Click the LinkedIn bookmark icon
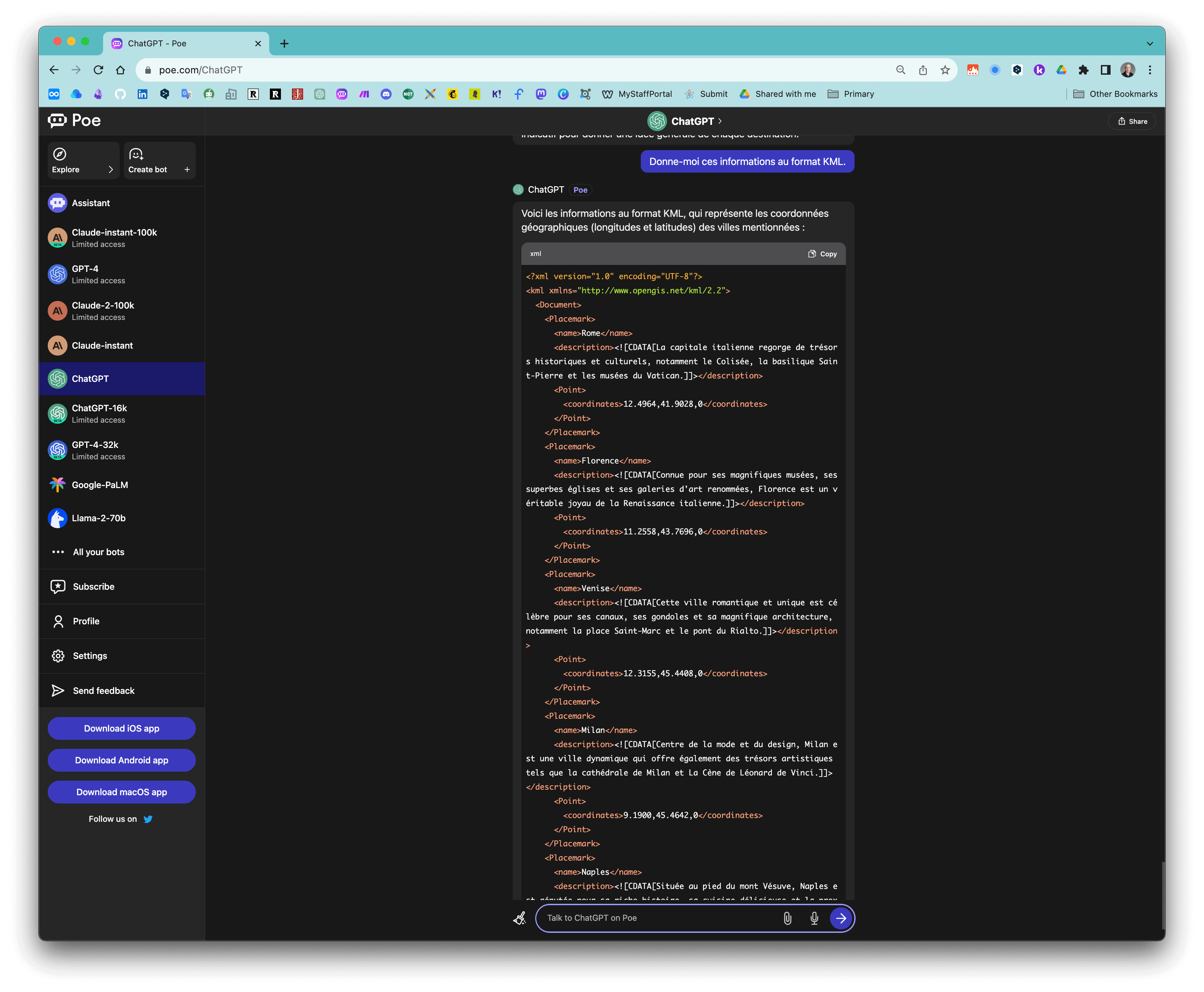Screen dimensions: 1204x992 click(142, 94)
